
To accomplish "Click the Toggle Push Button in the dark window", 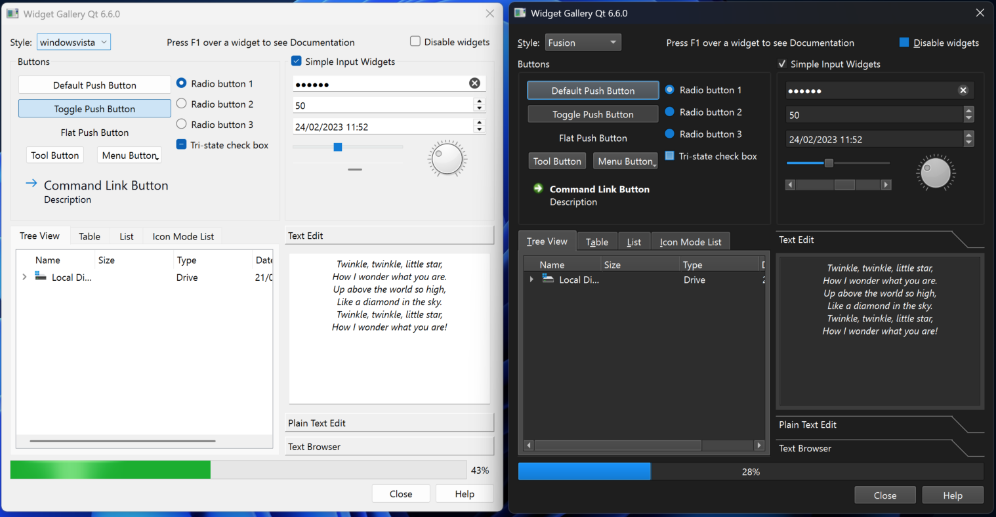I will coord(593,114).
